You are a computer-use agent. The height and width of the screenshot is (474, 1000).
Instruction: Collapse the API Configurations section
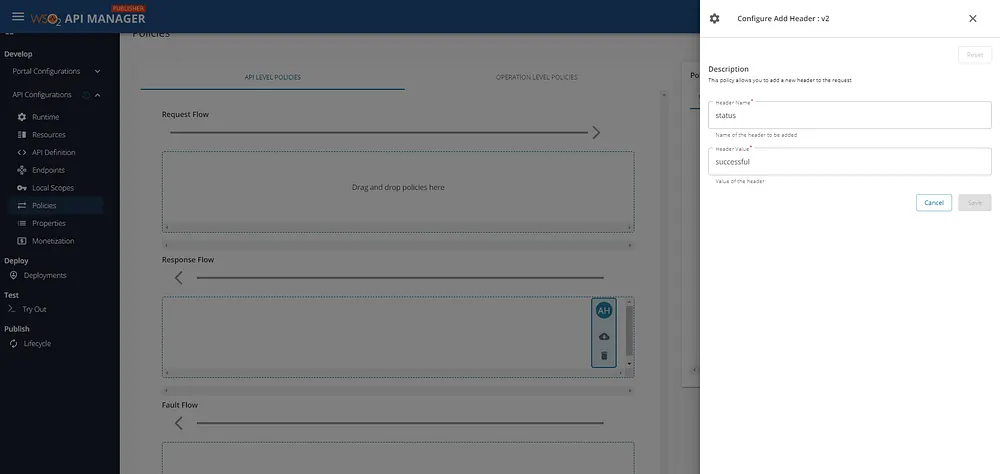[98, 95]
